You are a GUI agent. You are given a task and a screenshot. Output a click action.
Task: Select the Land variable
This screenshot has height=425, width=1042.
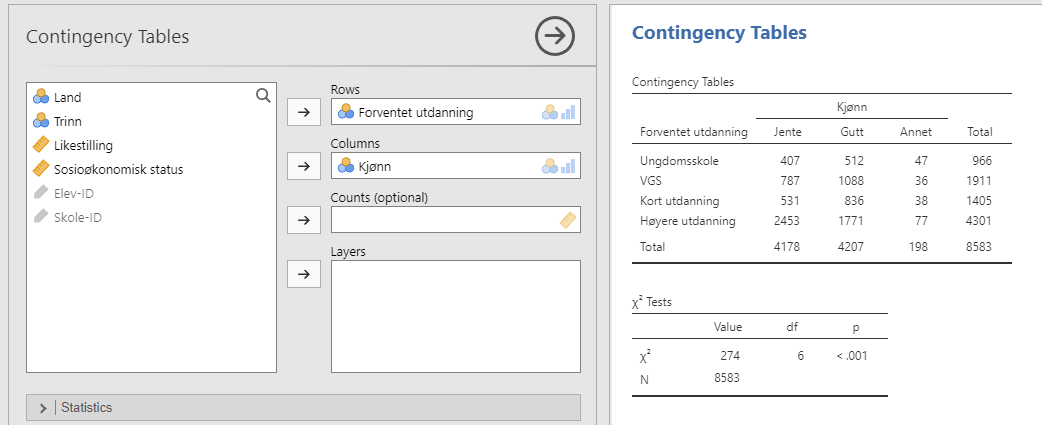pos(67,98)
